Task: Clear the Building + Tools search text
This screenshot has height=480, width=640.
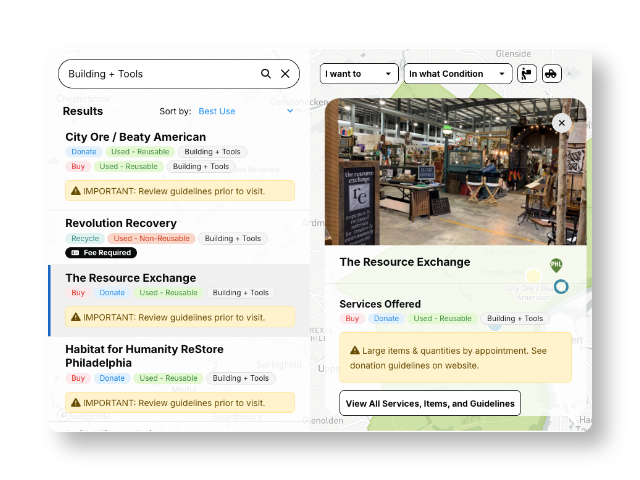Action: pyautogui.click(x=285, y=74)
